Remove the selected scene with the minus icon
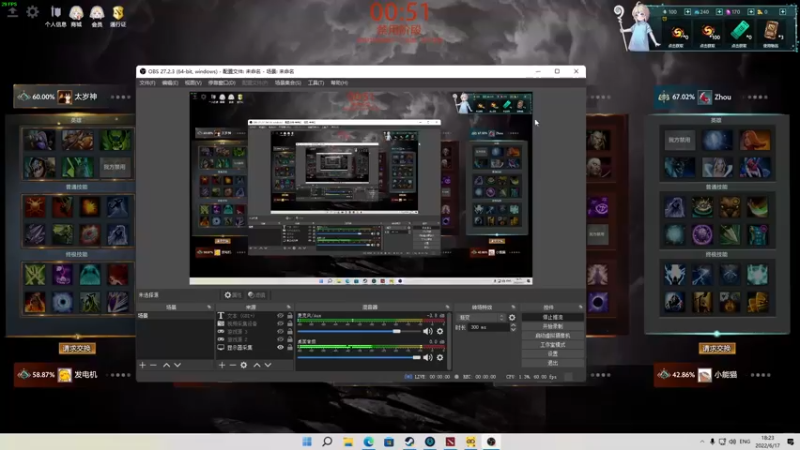 coord(153,365)
